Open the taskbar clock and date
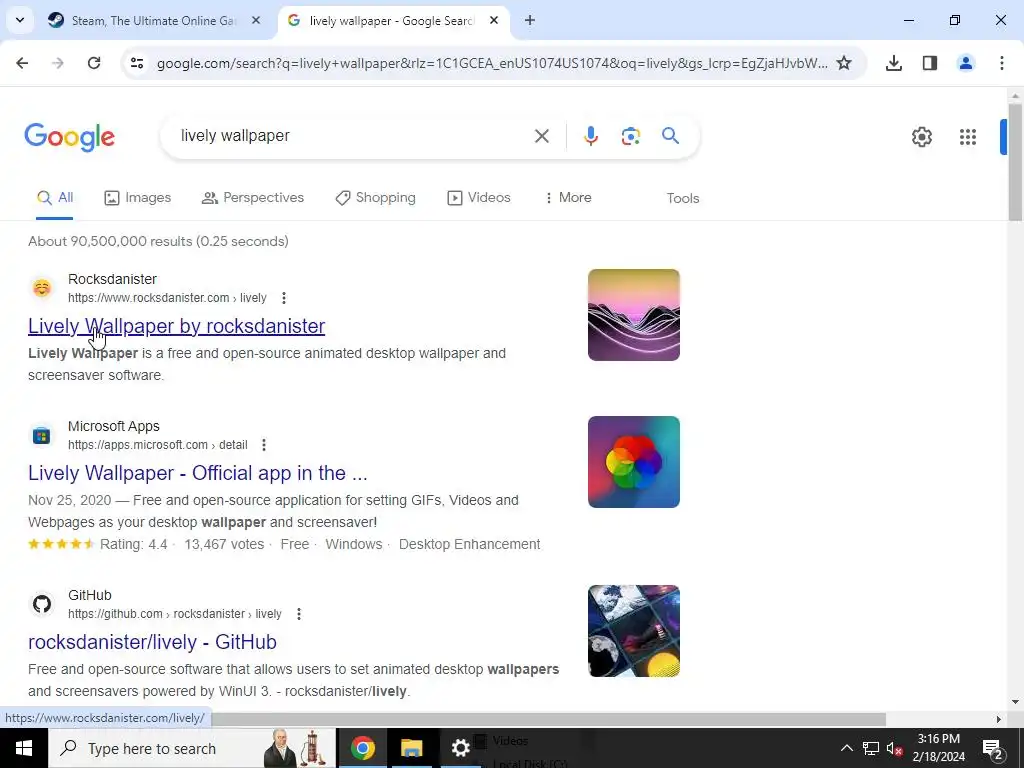Screen dimensions: 1024x768 938,748
